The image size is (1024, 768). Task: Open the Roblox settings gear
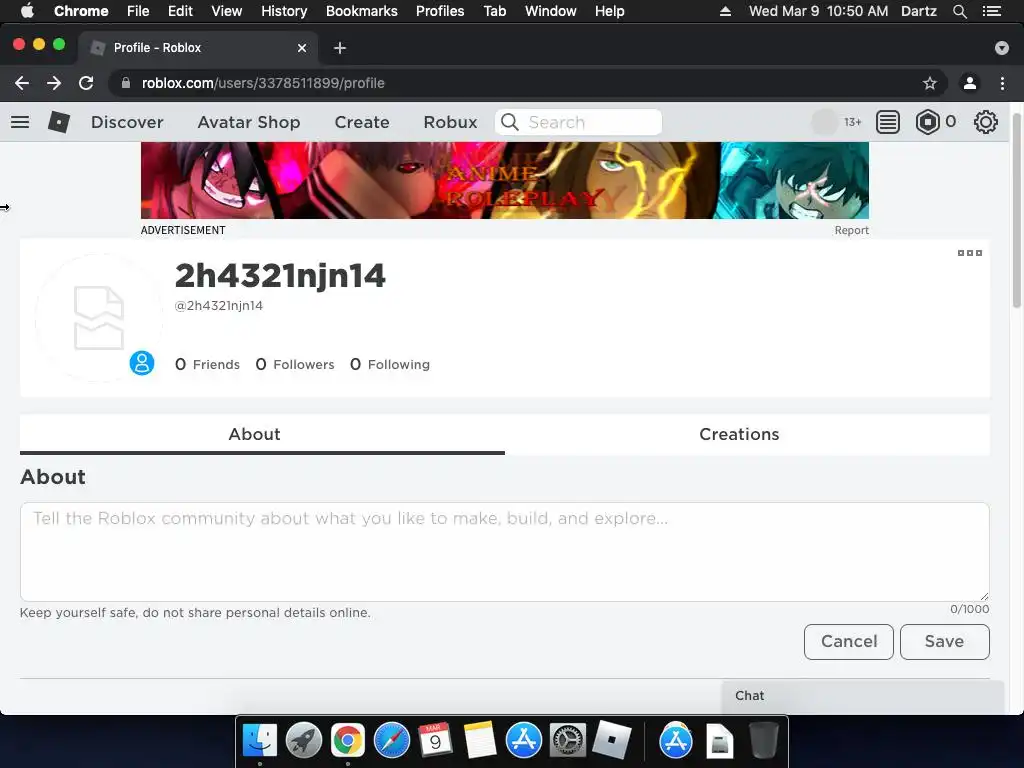tap(985, 122)
